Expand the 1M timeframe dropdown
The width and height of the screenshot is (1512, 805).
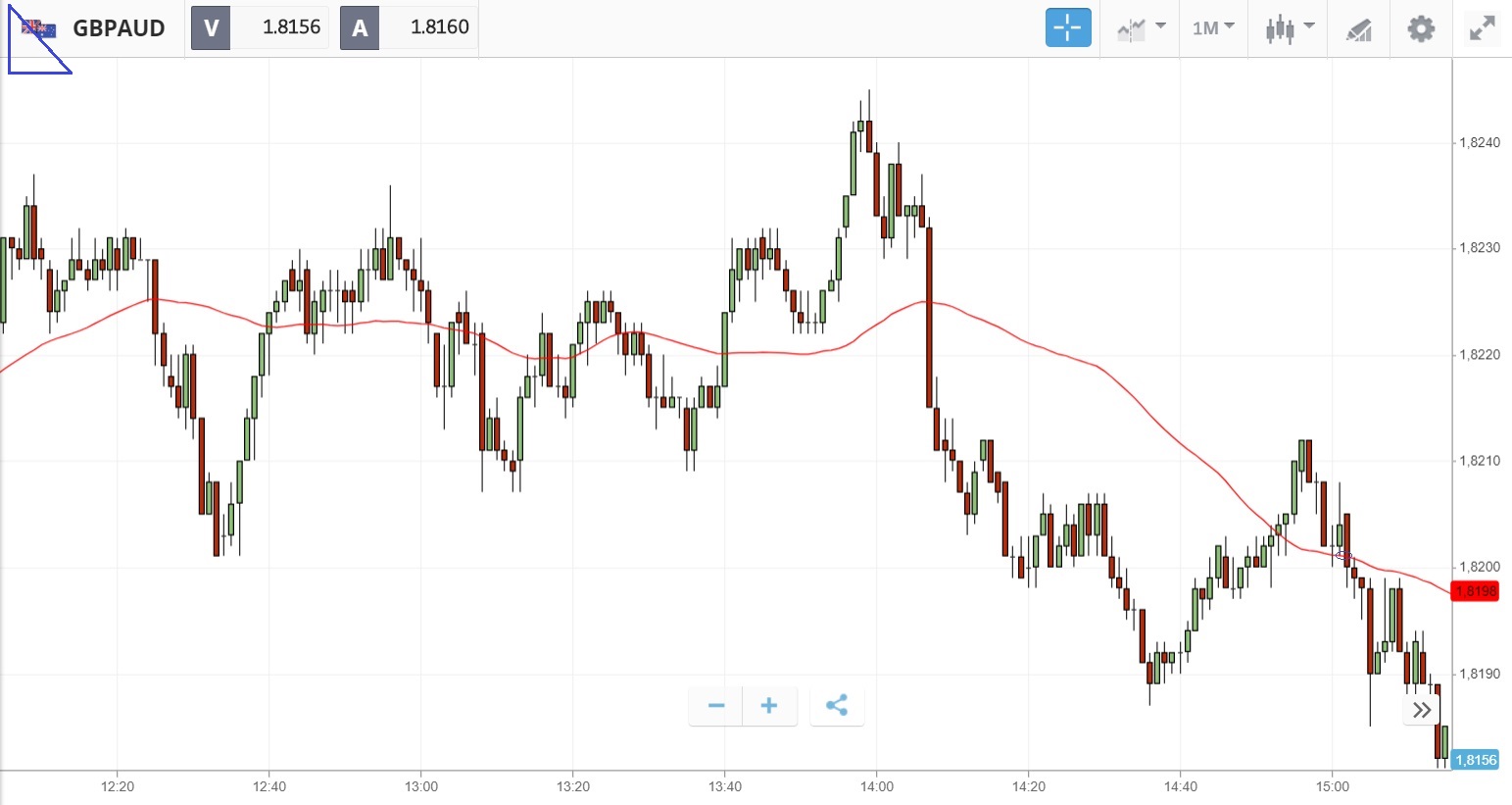[x=1213, y=28]
